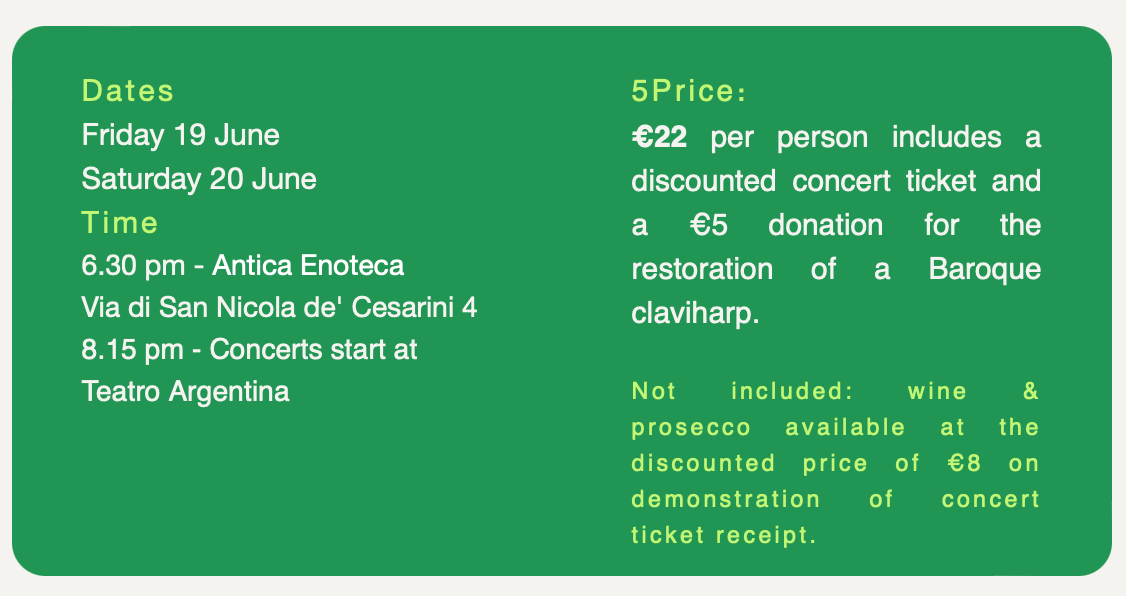Image resolution: width=1126 pixels, height=596 pixels.
Task: Click the €5 donation text
Action: (786, 225)
